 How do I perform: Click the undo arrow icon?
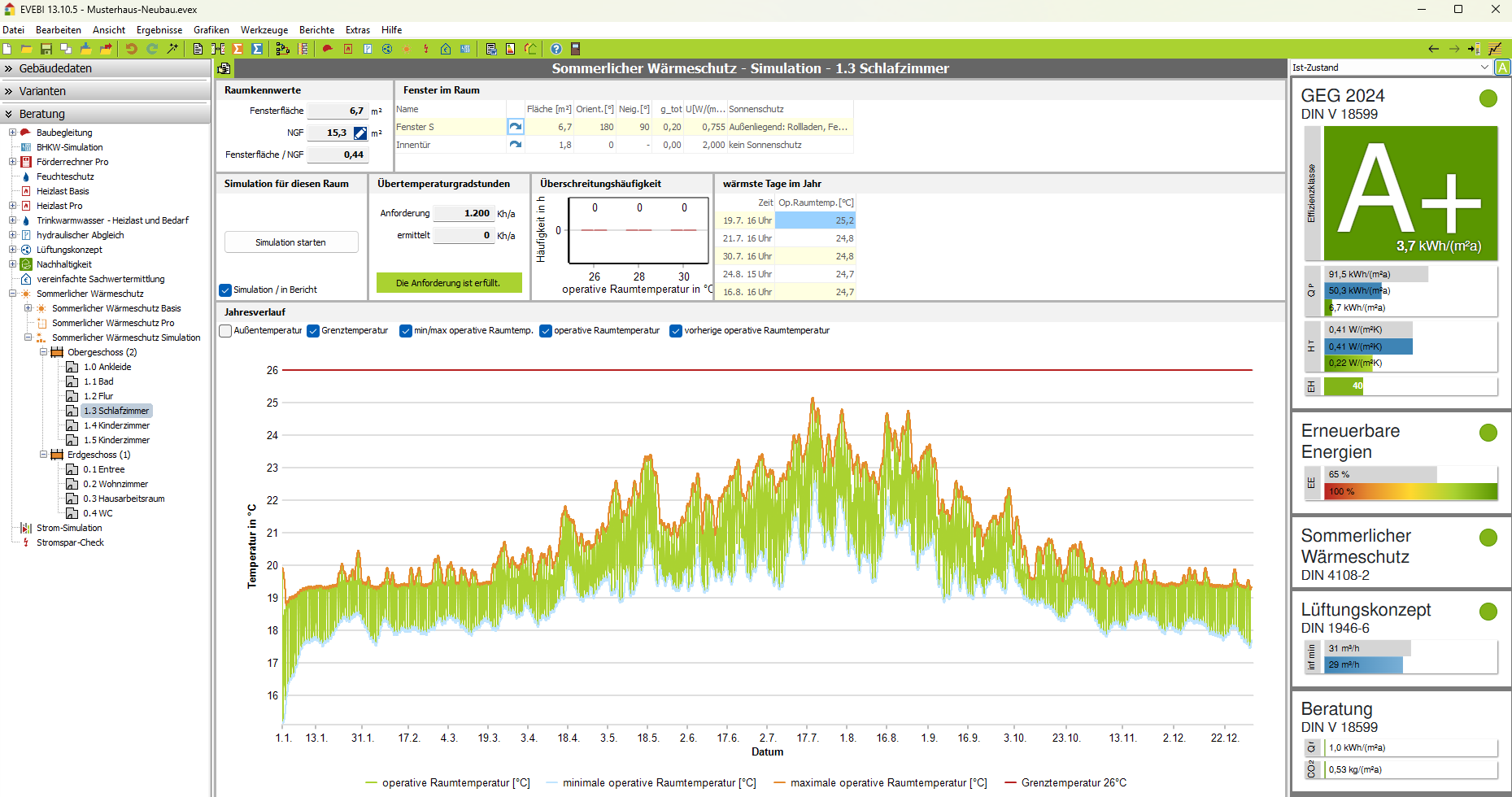[x=131, y=49]
